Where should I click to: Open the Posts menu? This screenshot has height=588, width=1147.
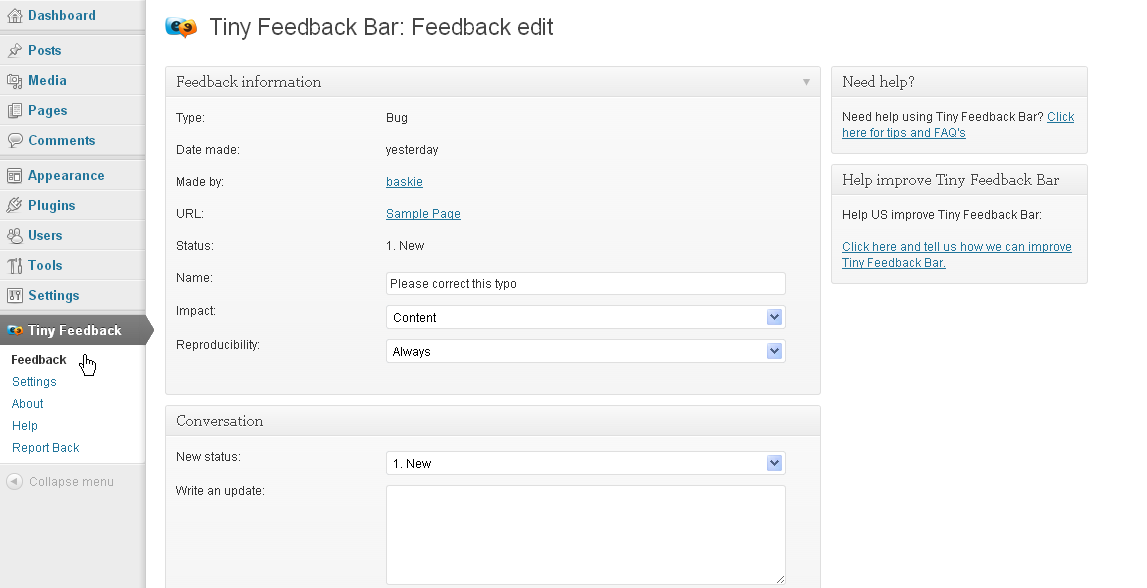45,50
